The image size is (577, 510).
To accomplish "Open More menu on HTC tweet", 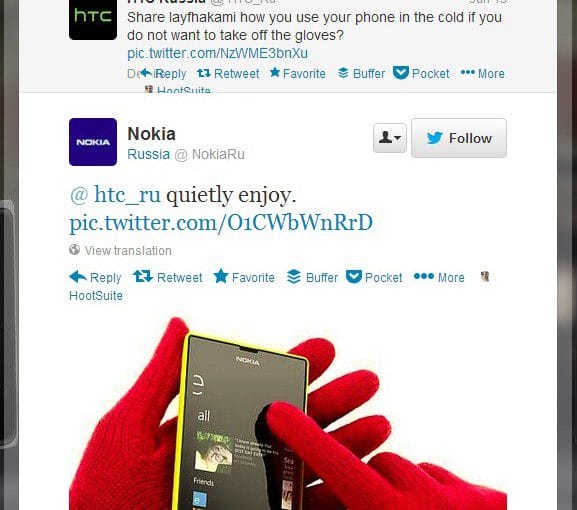I will 482,74.
